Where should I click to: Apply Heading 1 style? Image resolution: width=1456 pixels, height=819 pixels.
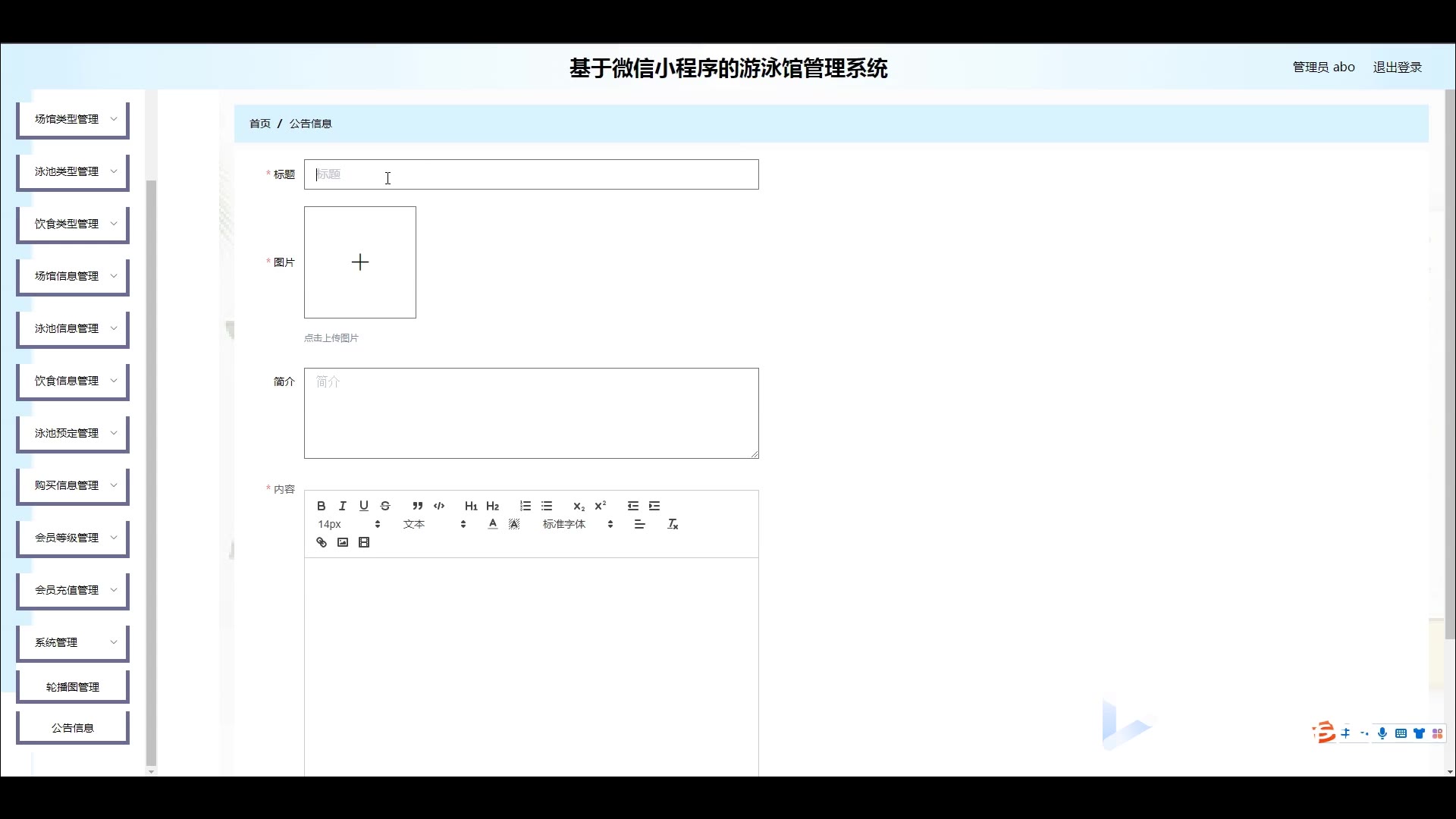pyautogui.click(x=471, y=506)
